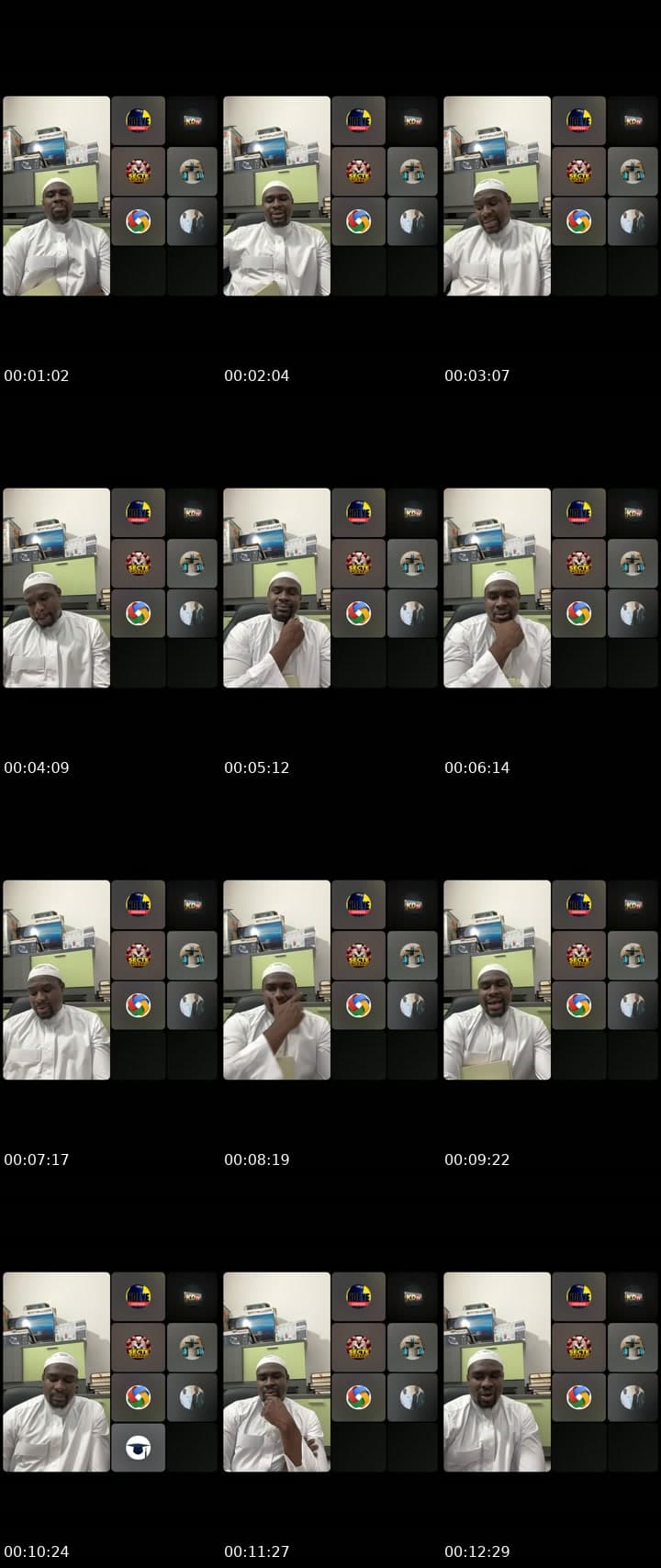Select the blue-yellow badge avatar in 00:08:19 frame

point(359,905)
